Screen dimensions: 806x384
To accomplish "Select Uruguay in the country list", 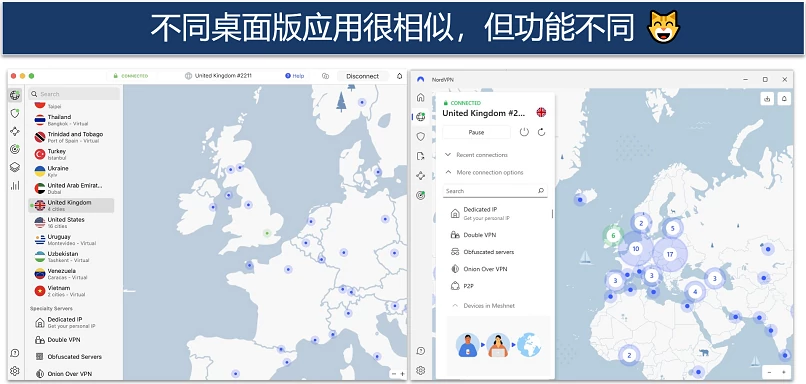I will (71, 240).
